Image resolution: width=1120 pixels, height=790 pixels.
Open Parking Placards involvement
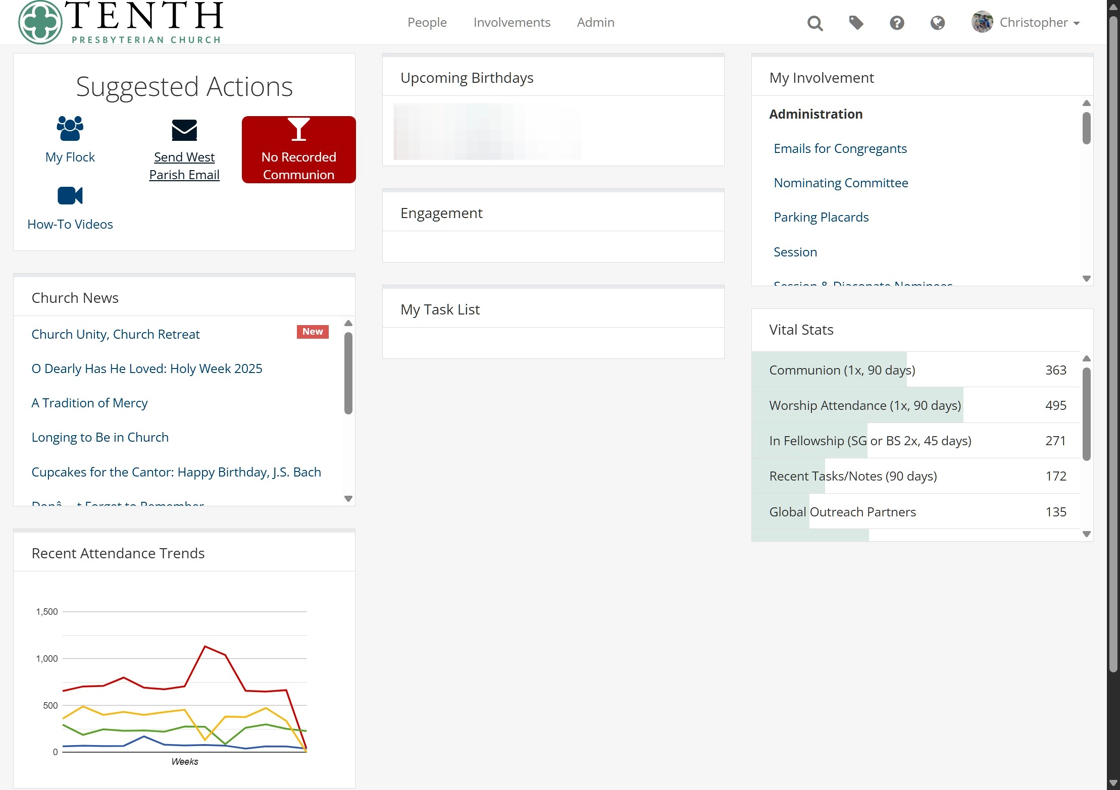(x=821, y=217)
